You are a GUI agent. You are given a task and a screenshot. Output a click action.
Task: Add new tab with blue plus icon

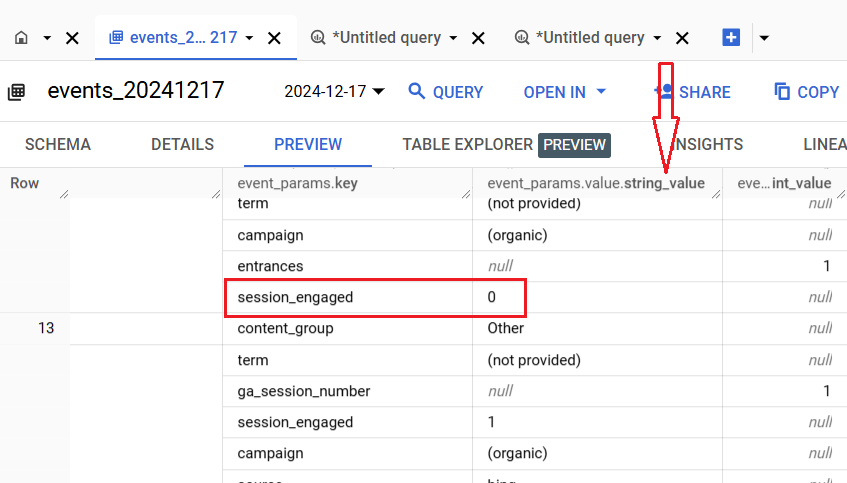point(731,37)
